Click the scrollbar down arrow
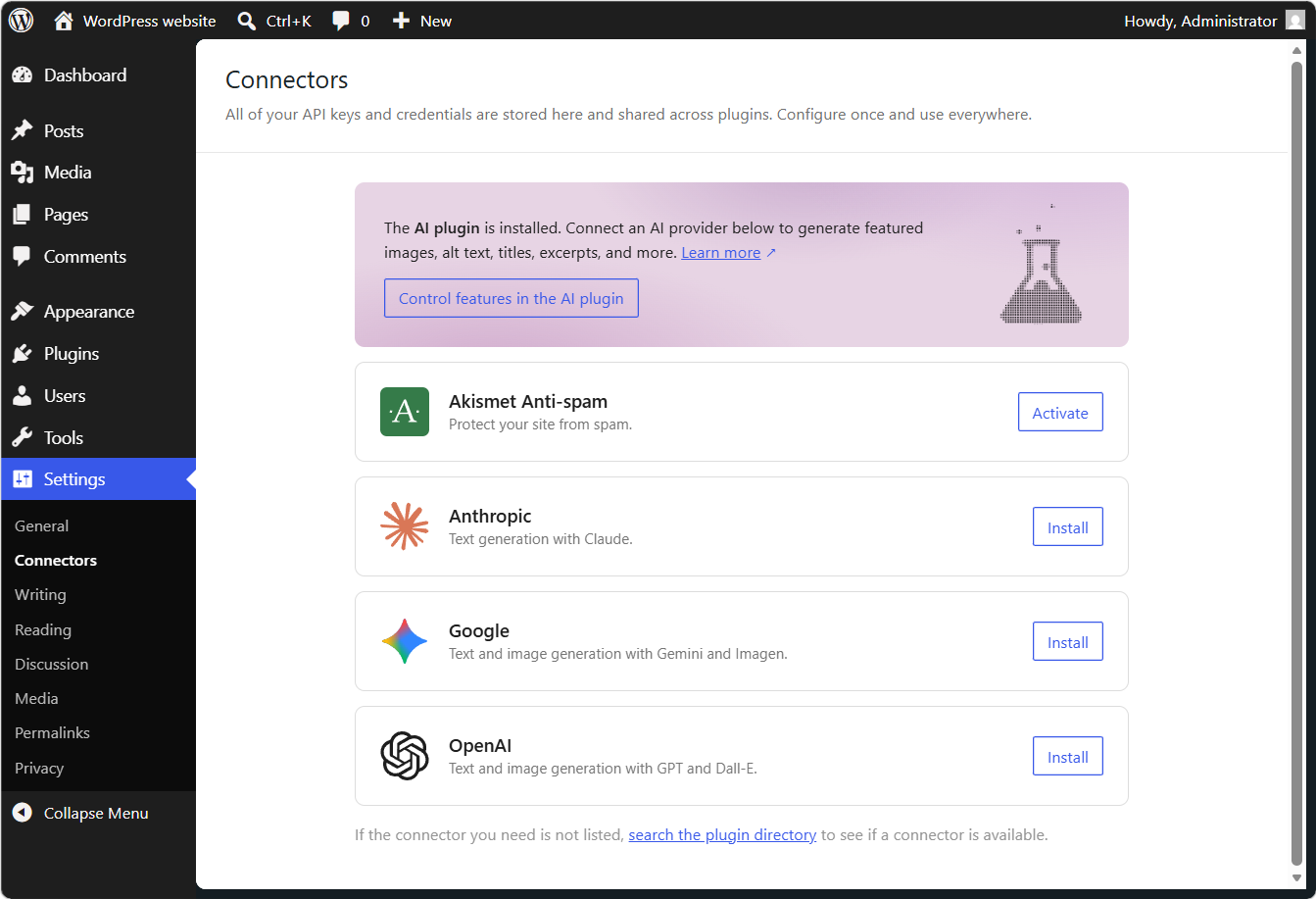The width and height of the screenshot is (1316, 899). click(x=1296, y=879)
